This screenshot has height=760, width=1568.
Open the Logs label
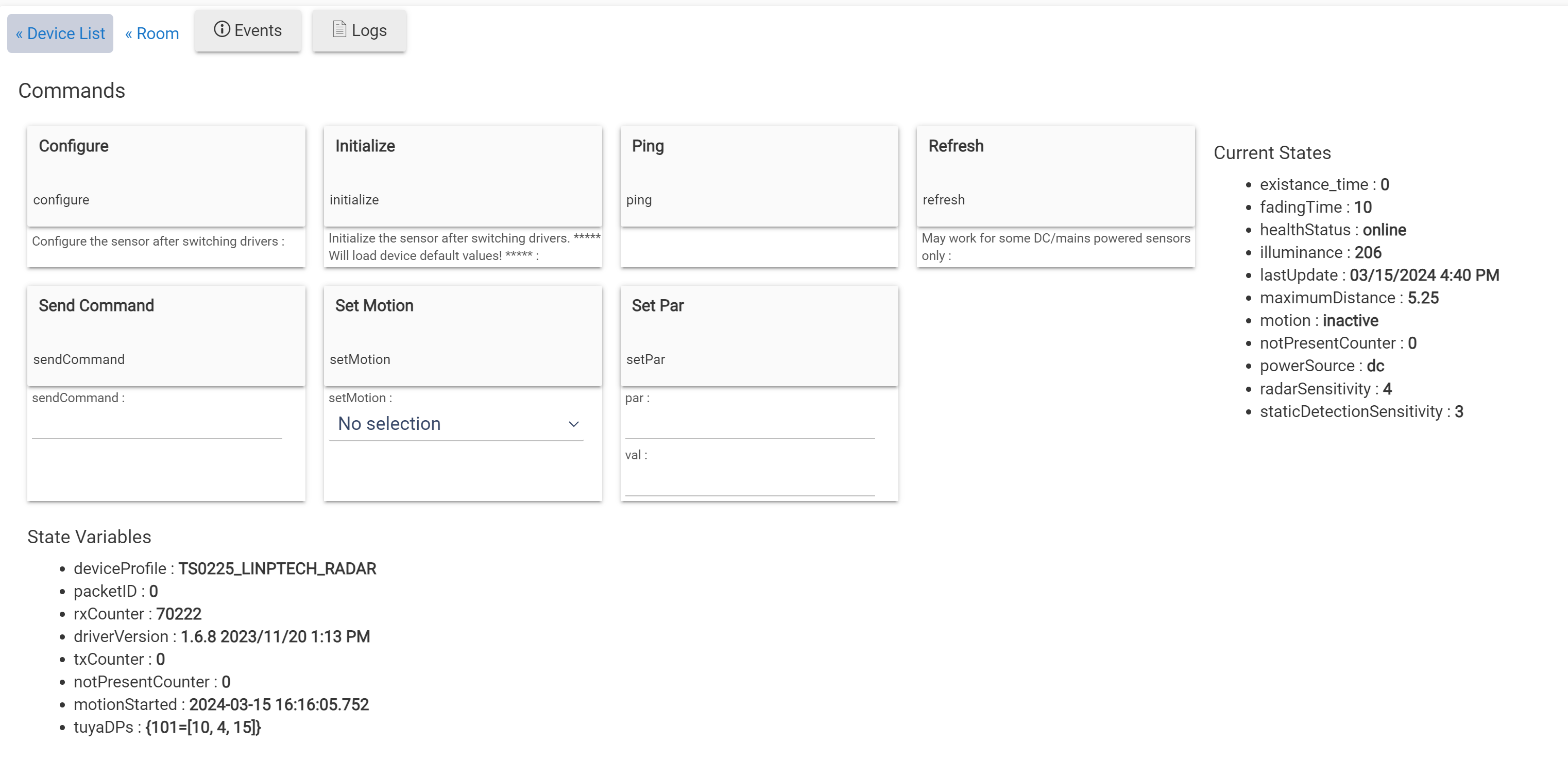[x=369, y=30]
